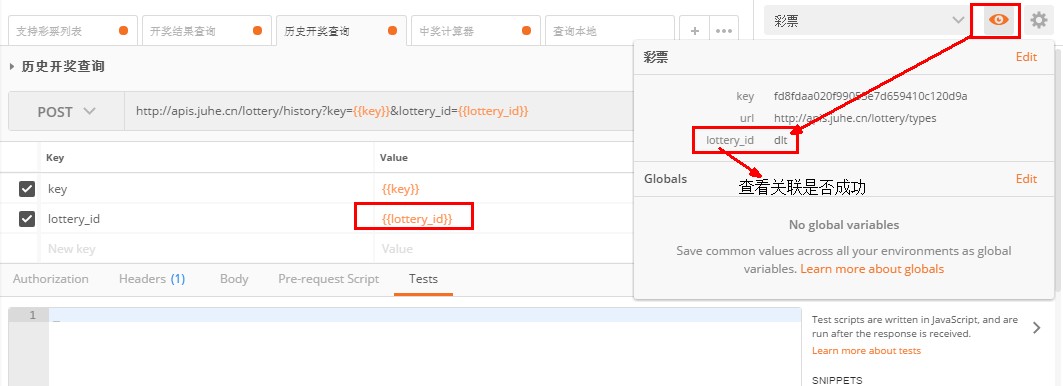Add a new request tab with plus
Image resolution: width=1063 pixels, height=386 pixels.
(x=694, y=31)
